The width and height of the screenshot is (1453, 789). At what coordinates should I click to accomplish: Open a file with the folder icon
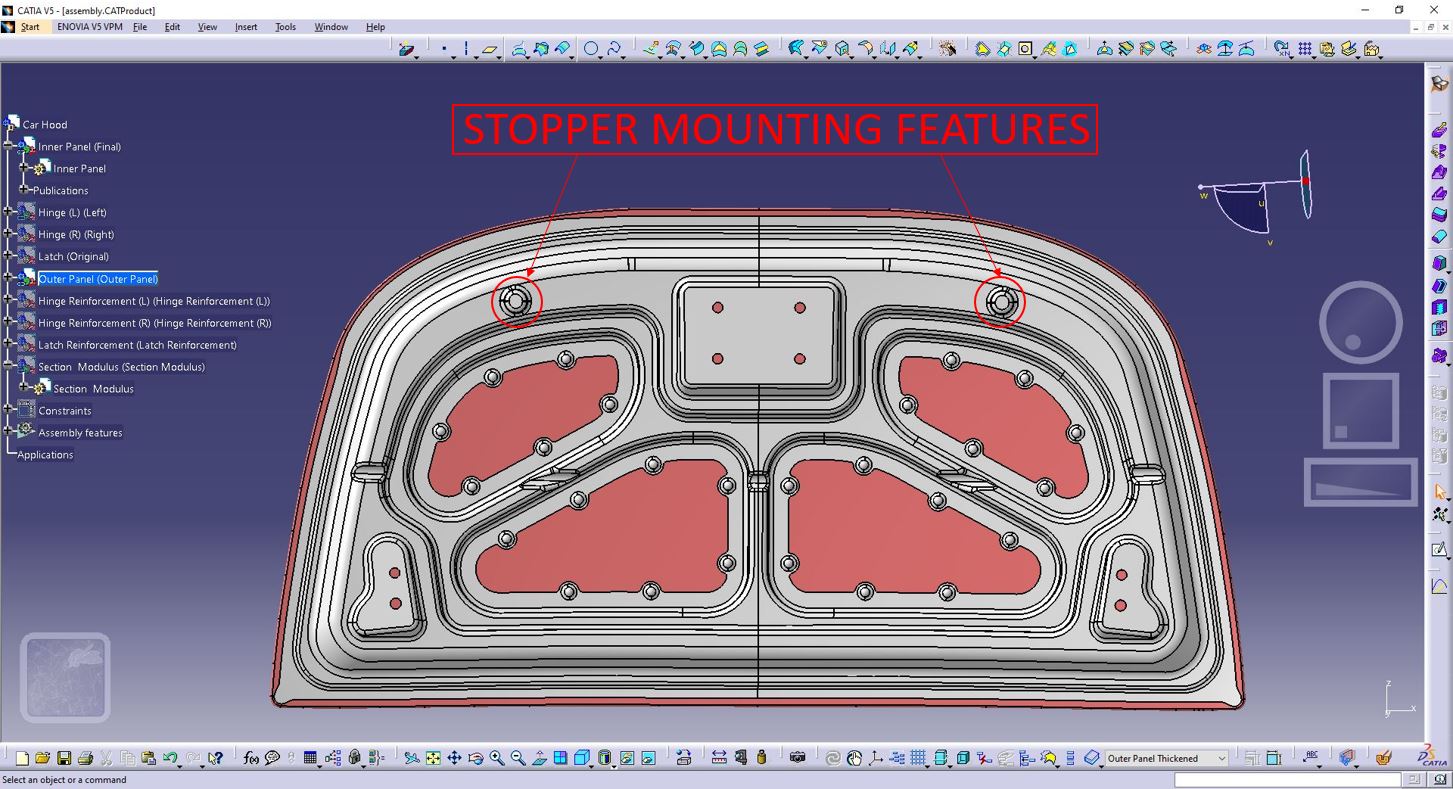(x=42, y=758)
